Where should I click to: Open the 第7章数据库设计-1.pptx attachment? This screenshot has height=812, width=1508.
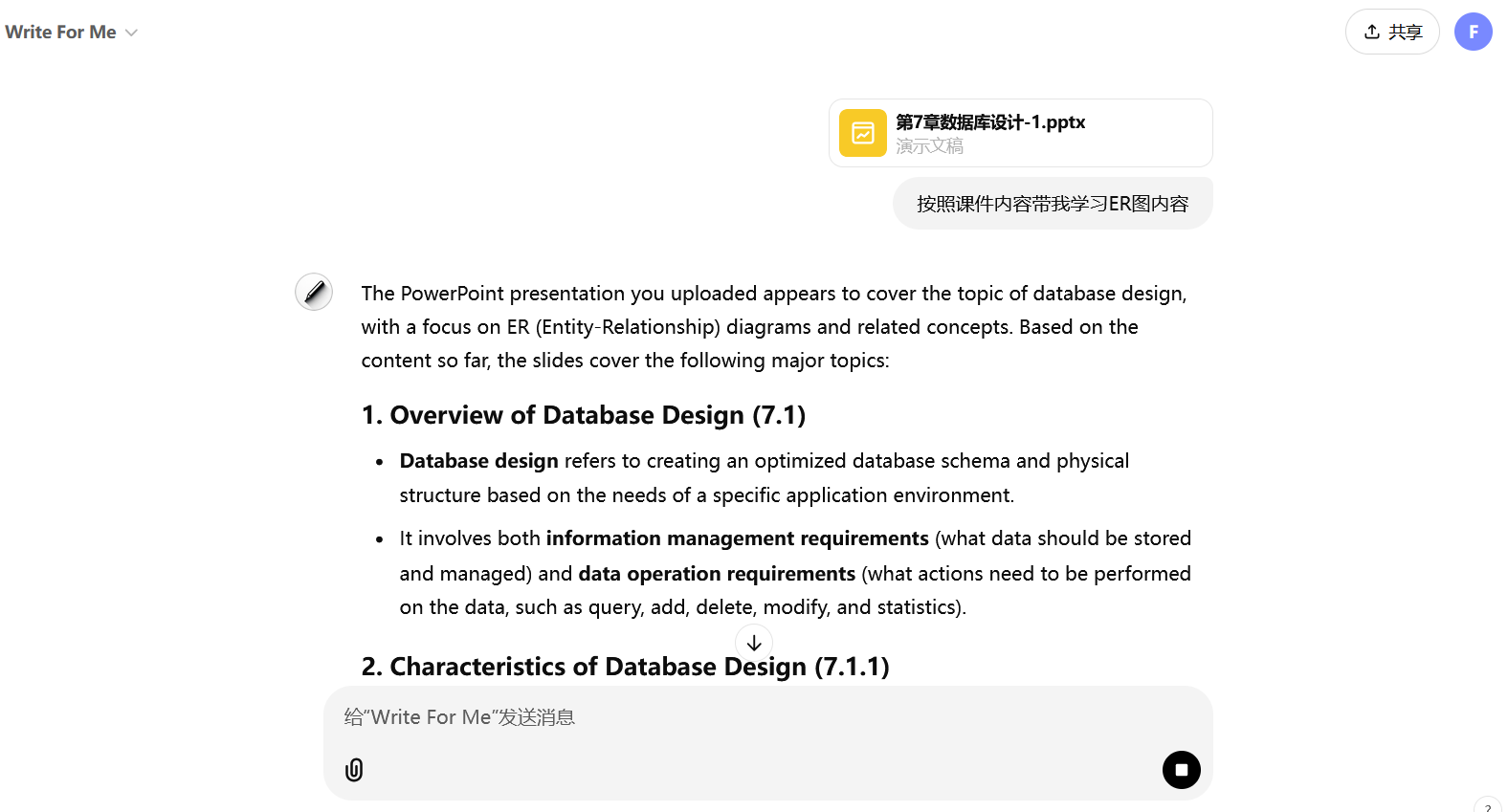[x=1021, y=133]
